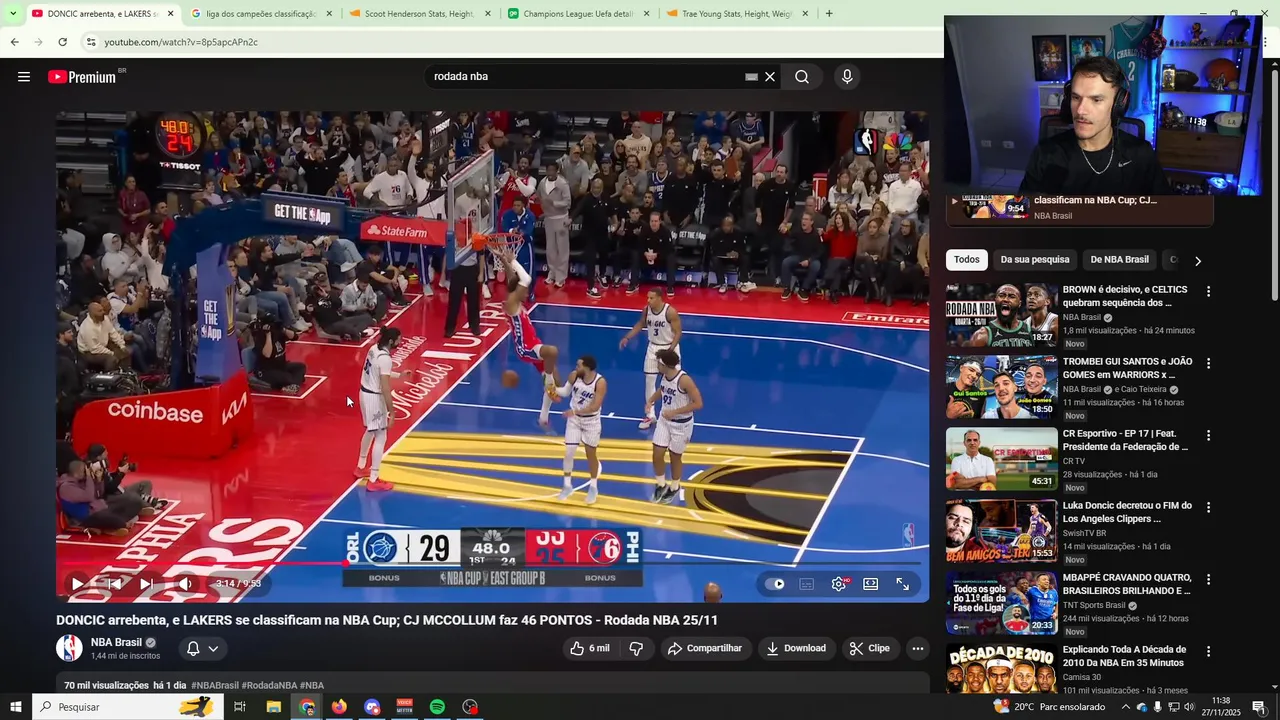
Task: Open the Windows Start menu
Action: tap(16, 707)
